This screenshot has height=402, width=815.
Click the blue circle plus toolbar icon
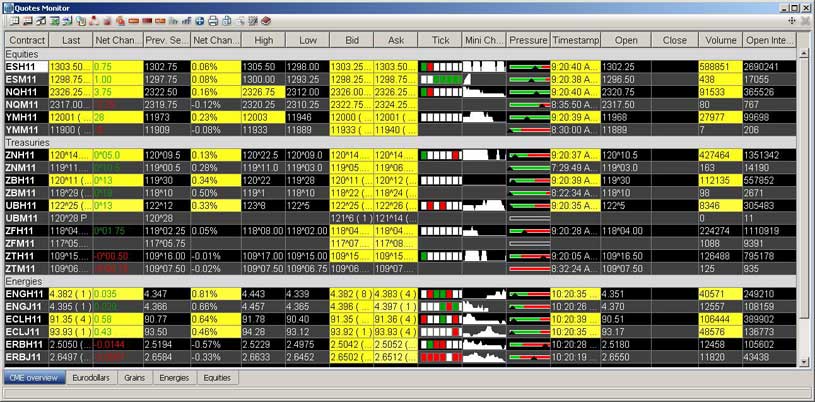pos(199,20)
